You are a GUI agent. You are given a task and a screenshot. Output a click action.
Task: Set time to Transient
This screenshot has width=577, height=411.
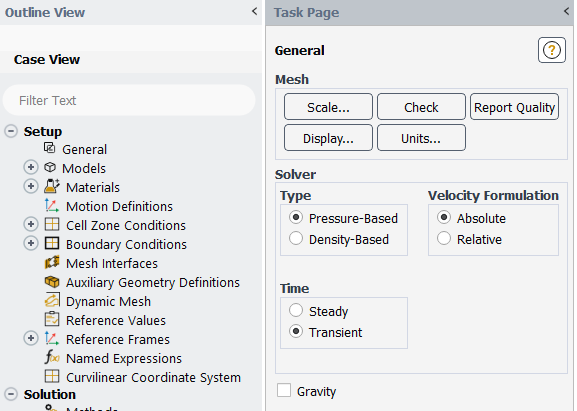click(296, 332)
